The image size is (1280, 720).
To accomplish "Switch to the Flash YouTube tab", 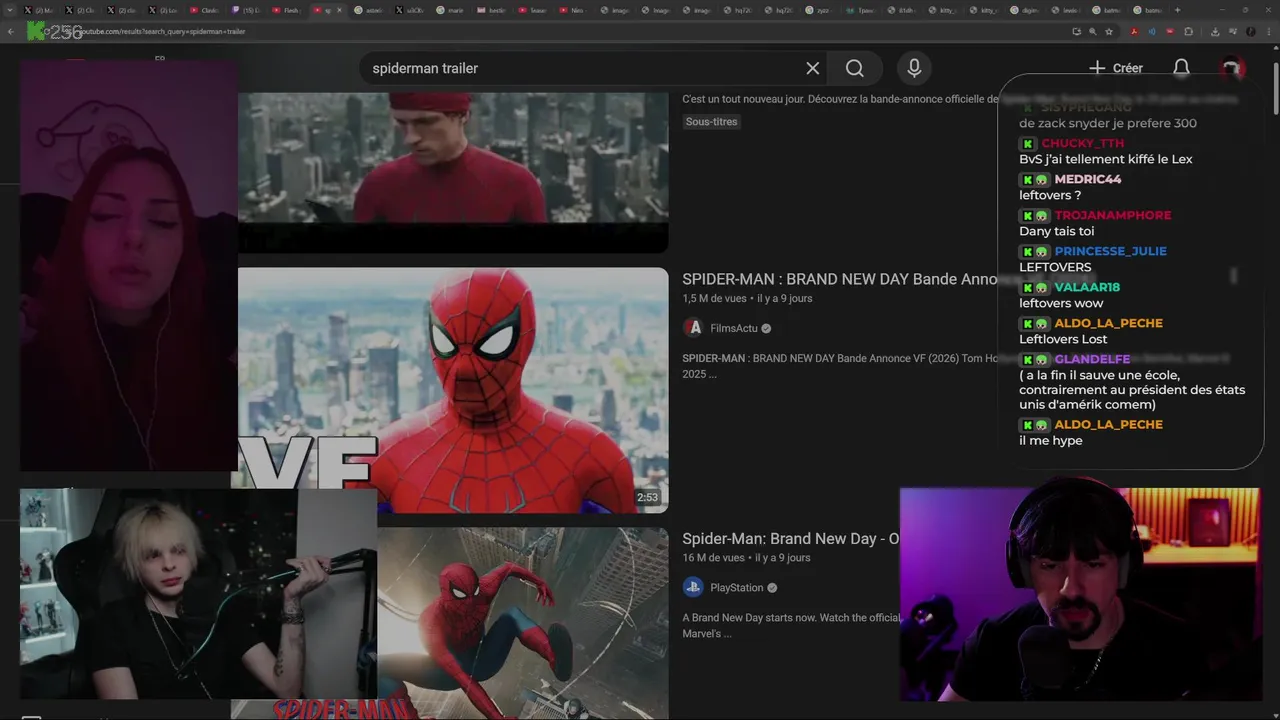I will click(285, 10).
